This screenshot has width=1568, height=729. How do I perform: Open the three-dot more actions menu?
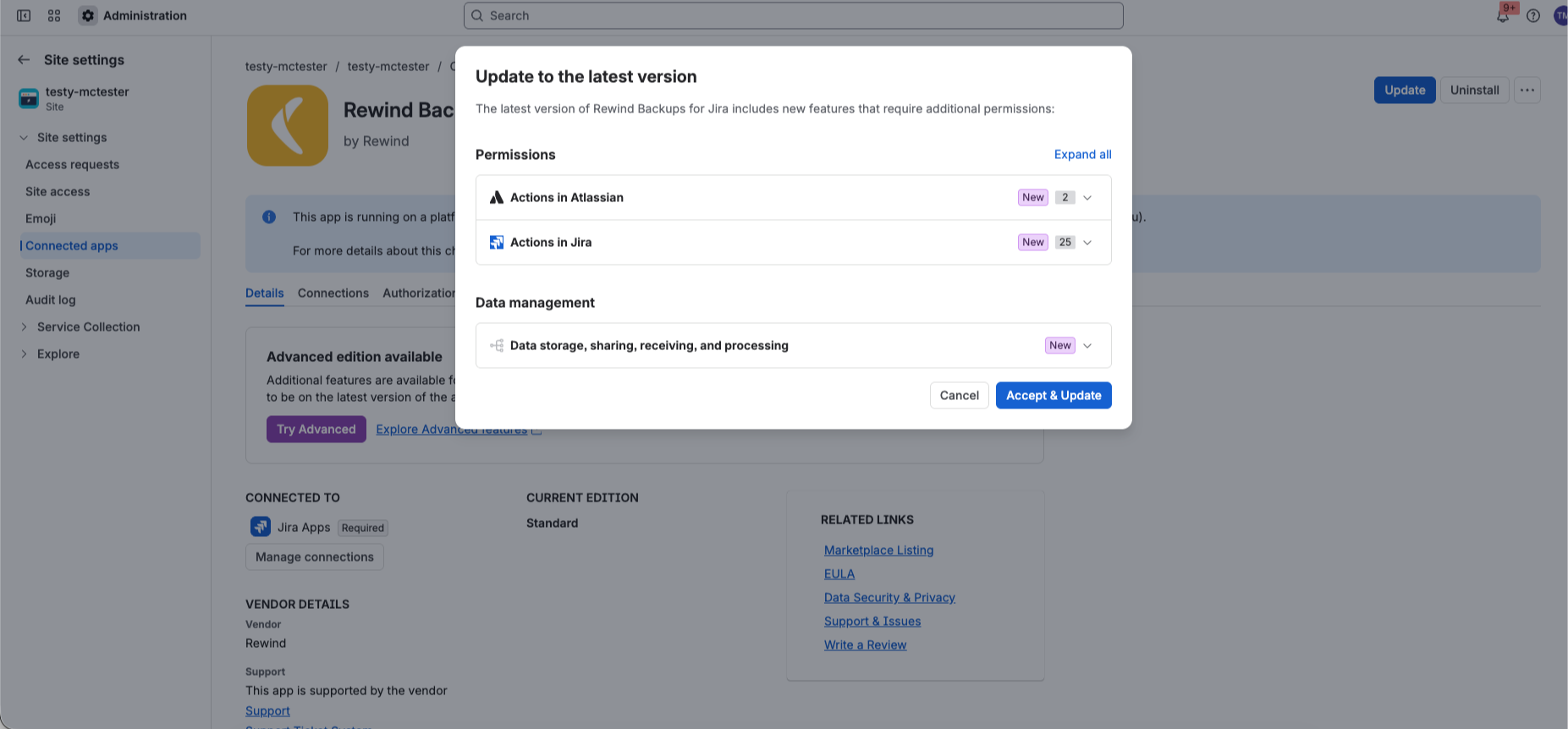pyautogui.click(x=1527, y=90)
